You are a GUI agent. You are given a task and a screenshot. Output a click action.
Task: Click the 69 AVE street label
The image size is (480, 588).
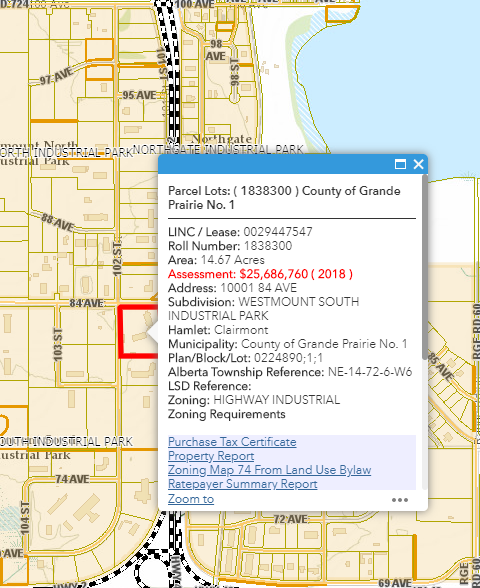pos(394,583)
